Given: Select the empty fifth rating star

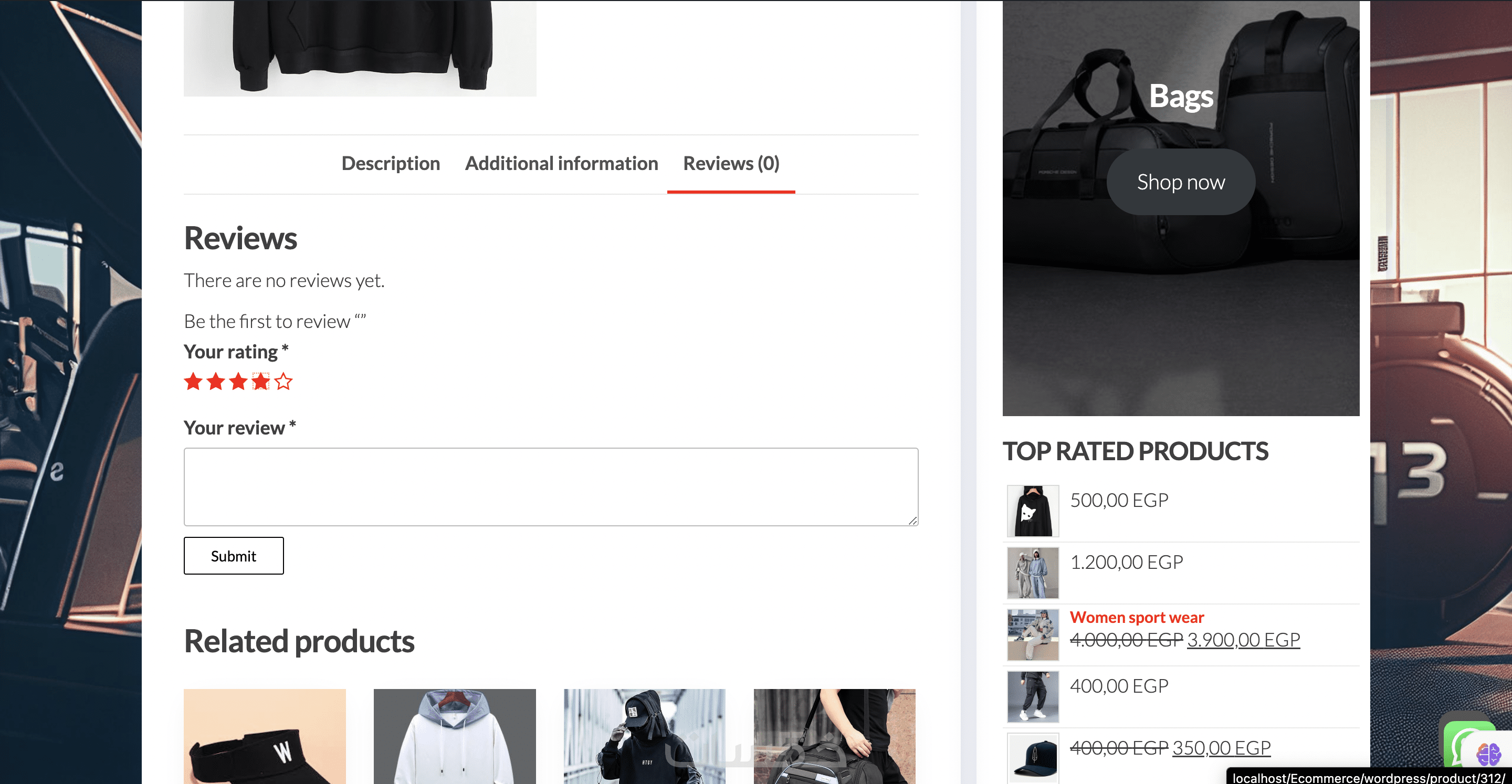Looking at the screenshot, I should pos(283,382).
